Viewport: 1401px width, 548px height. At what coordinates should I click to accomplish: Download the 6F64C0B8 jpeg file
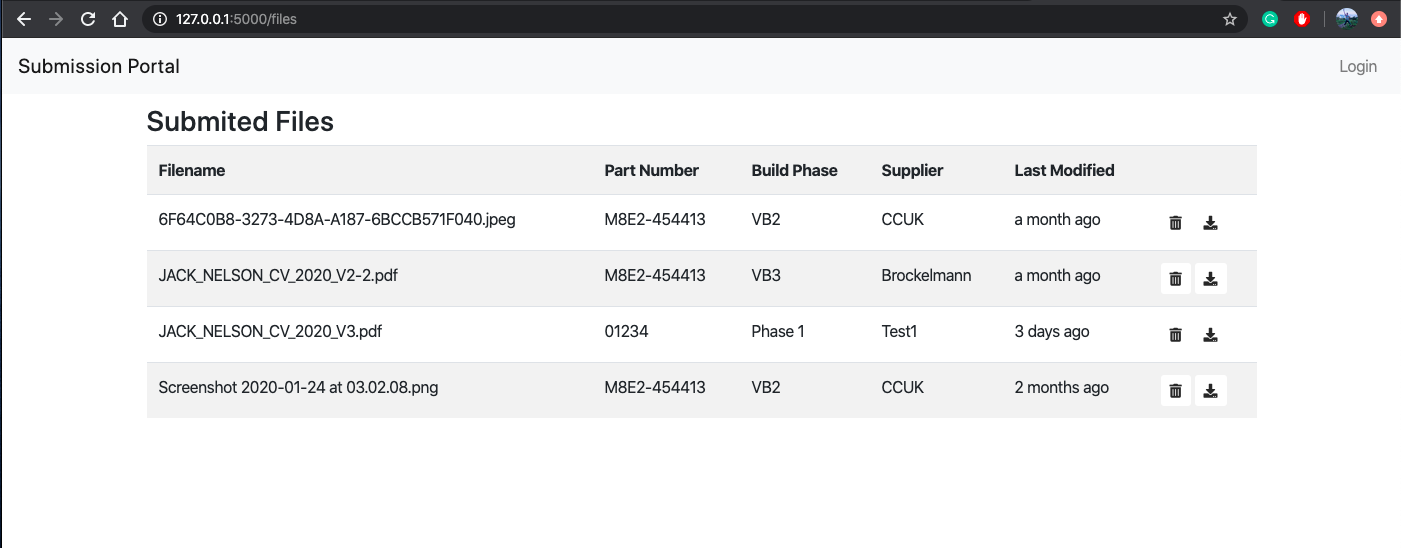(1210, 223)
